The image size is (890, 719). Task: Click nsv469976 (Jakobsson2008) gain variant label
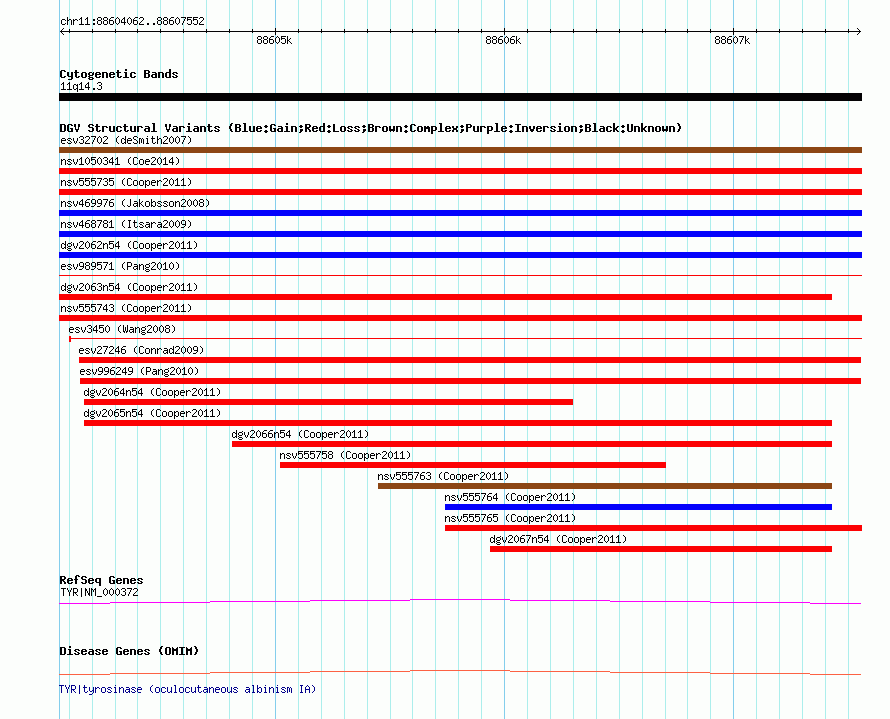pos(135,203)
